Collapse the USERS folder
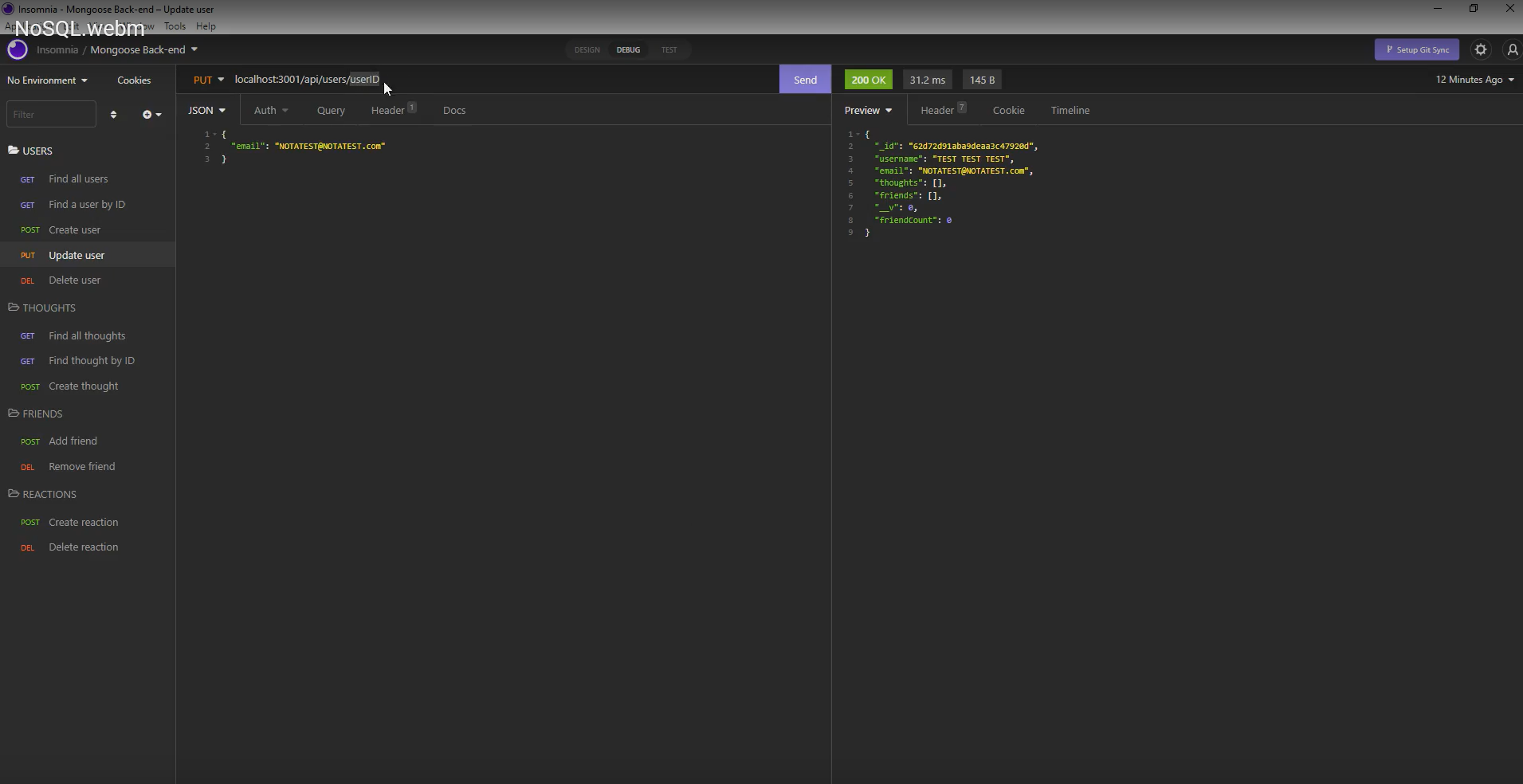Image resolution: width=1523 pixels, height=784 pixels. [x=30, y=151]
